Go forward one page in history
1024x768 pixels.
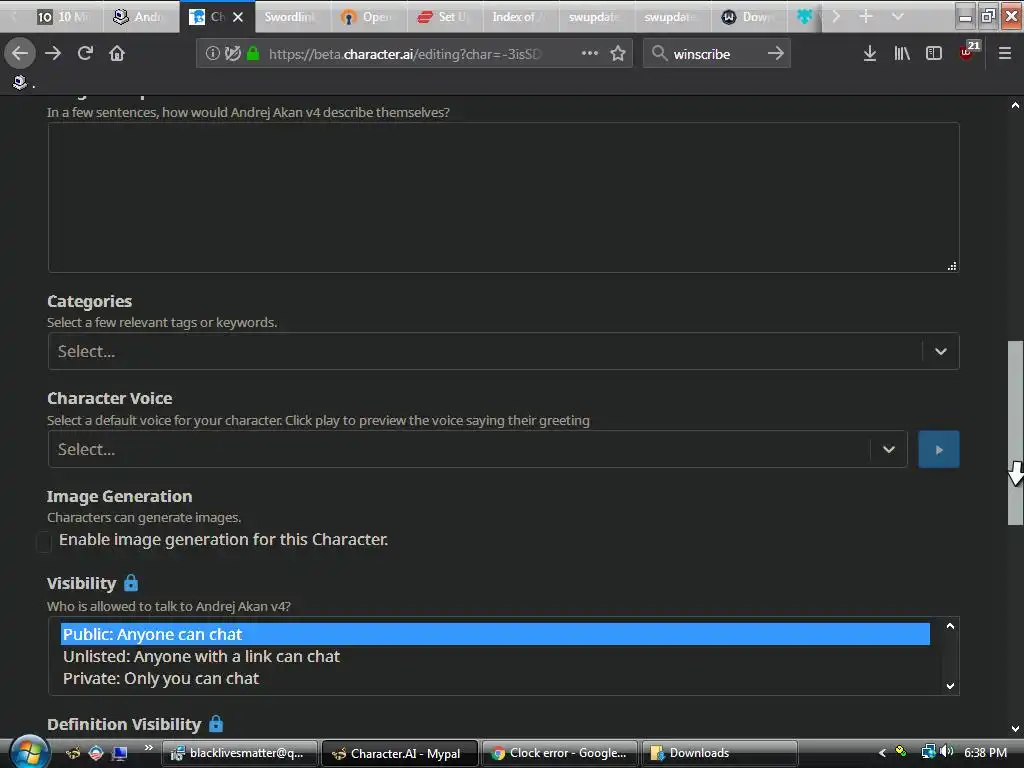click(x=53, y=53)
